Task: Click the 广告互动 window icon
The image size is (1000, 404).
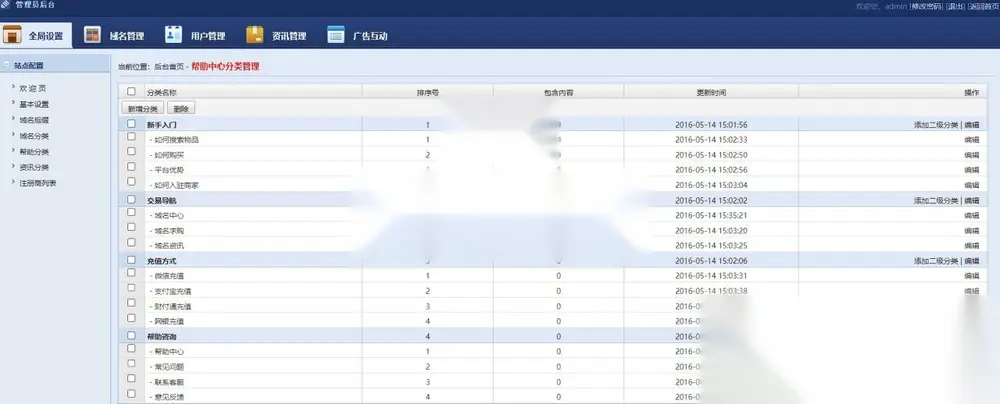Action: coord(336,35)
